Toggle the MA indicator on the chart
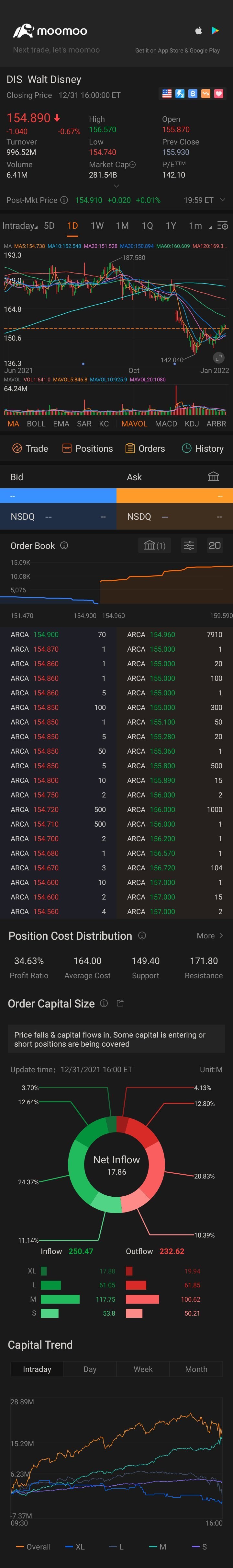233x1568 pixels. [13, 424]
